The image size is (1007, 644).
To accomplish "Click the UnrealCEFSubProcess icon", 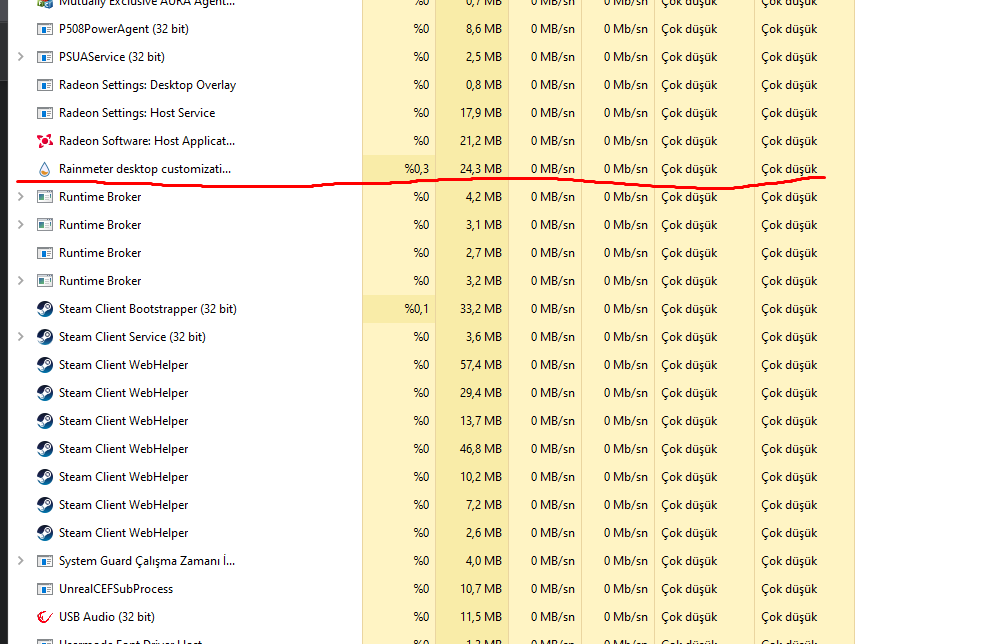I will [x=44, y=589].
